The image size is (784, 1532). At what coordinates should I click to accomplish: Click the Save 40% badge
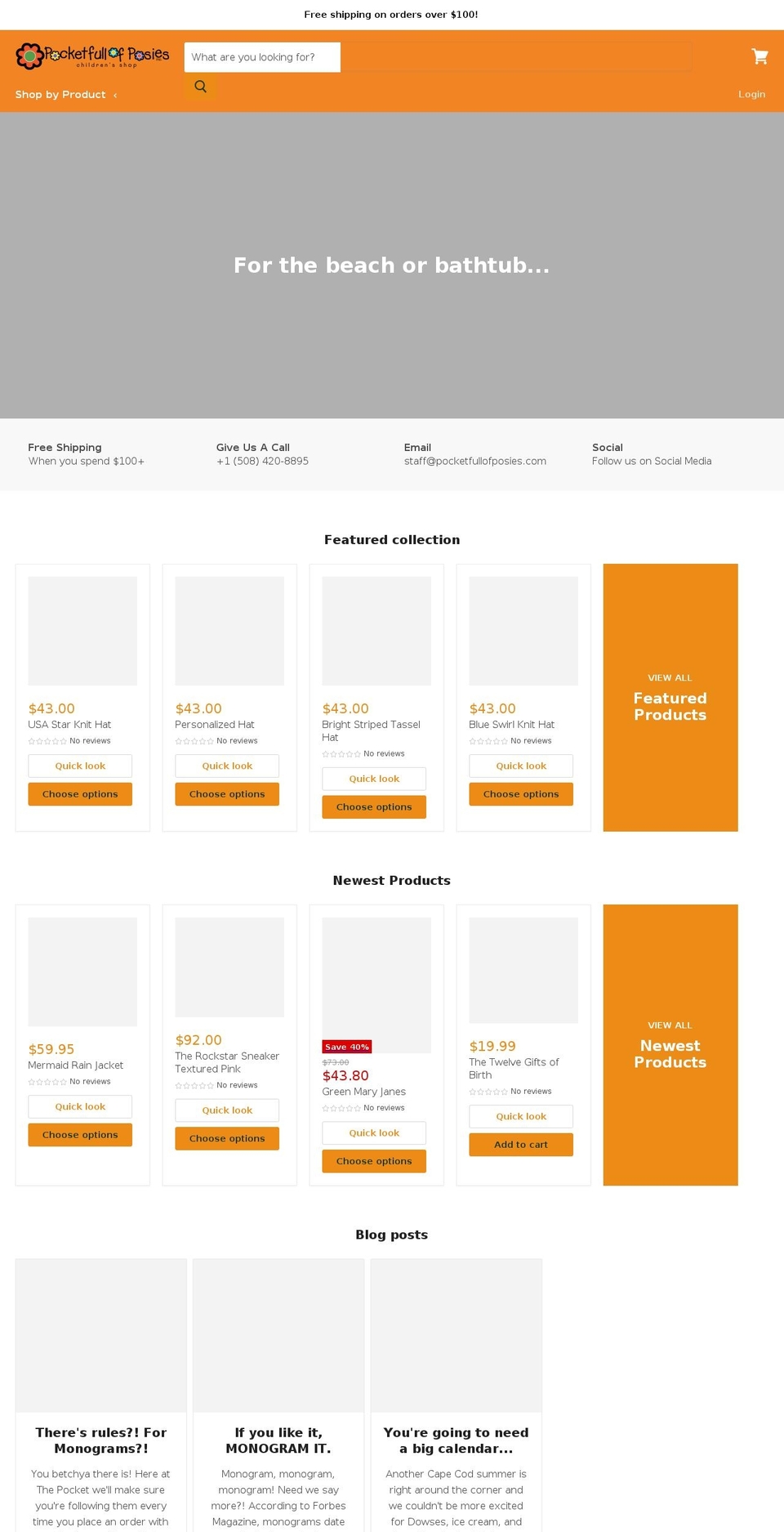pyautogui.click(x=347, y=1047)
